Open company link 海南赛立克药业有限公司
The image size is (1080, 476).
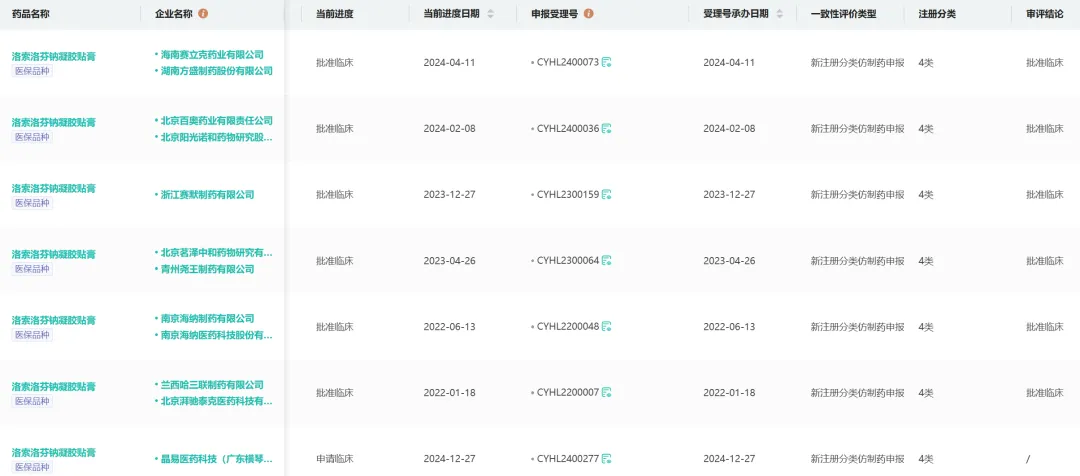coord(212,54)
